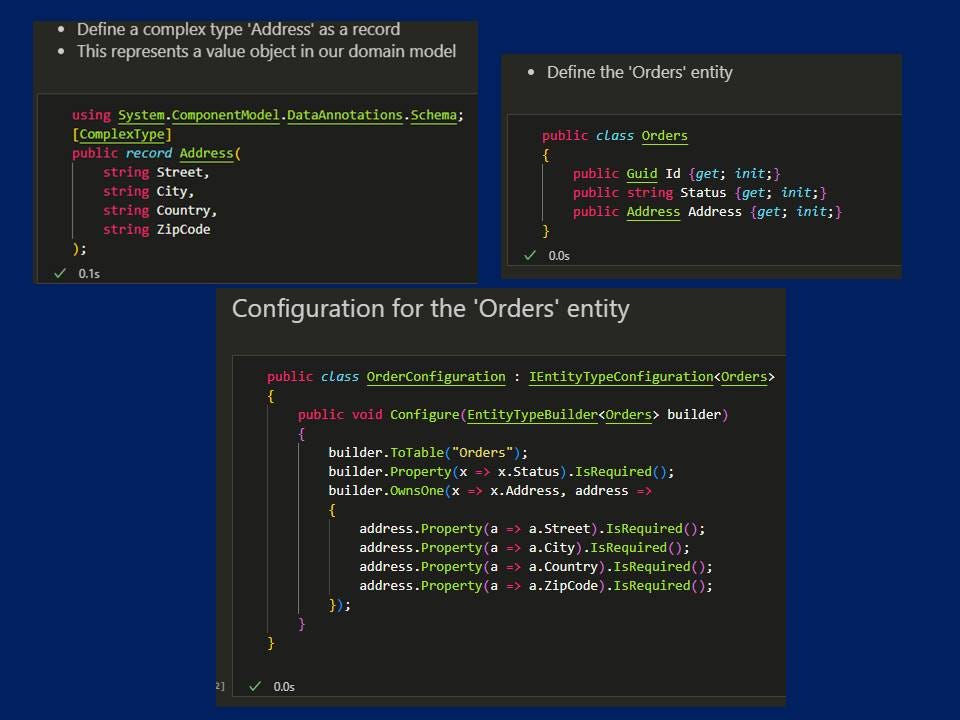Click the 'string City,' parameter line

tap(148, 191)
